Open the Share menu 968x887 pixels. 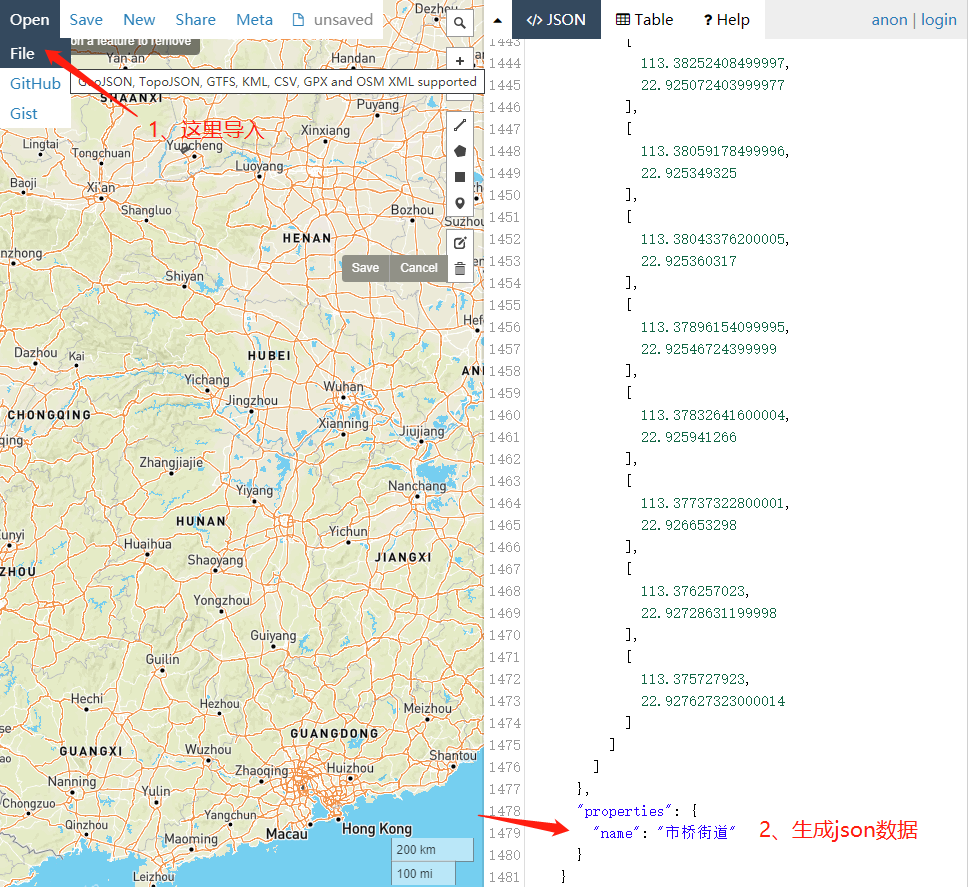tap(195, 20)
